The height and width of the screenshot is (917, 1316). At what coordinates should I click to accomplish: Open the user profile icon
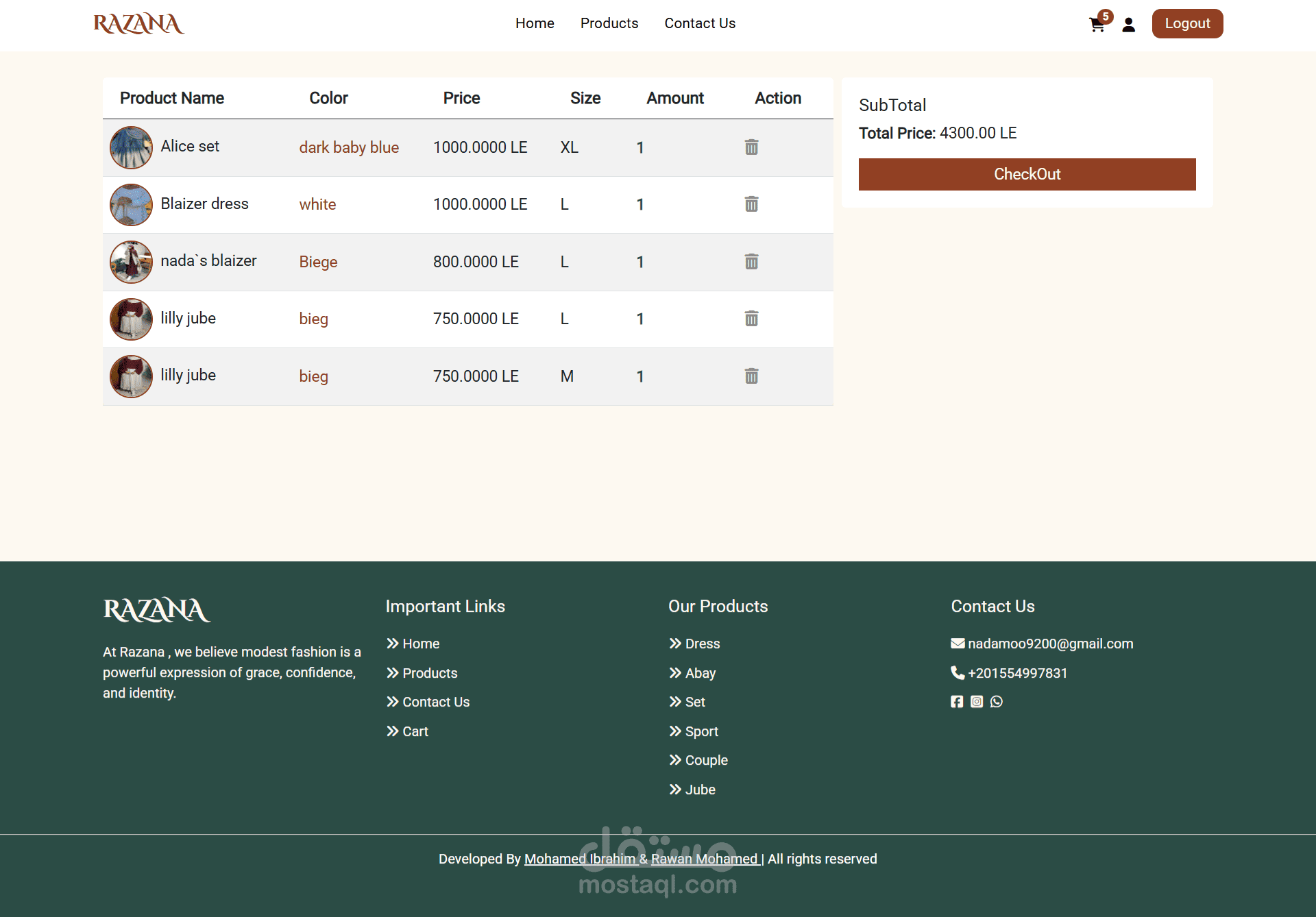(1128, 25)
